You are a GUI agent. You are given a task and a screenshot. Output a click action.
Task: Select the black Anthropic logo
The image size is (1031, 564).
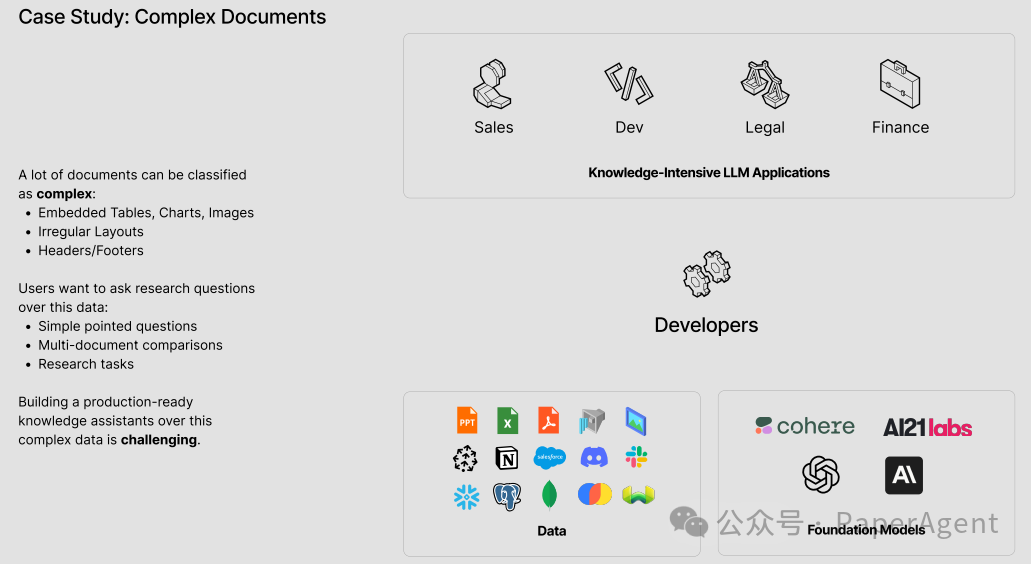904,476
